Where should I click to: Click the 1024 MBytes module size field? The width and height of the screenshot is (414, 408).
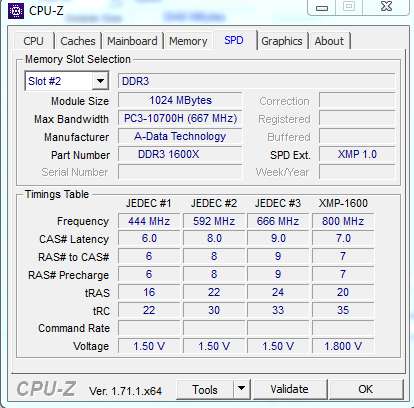coord(180,100)
